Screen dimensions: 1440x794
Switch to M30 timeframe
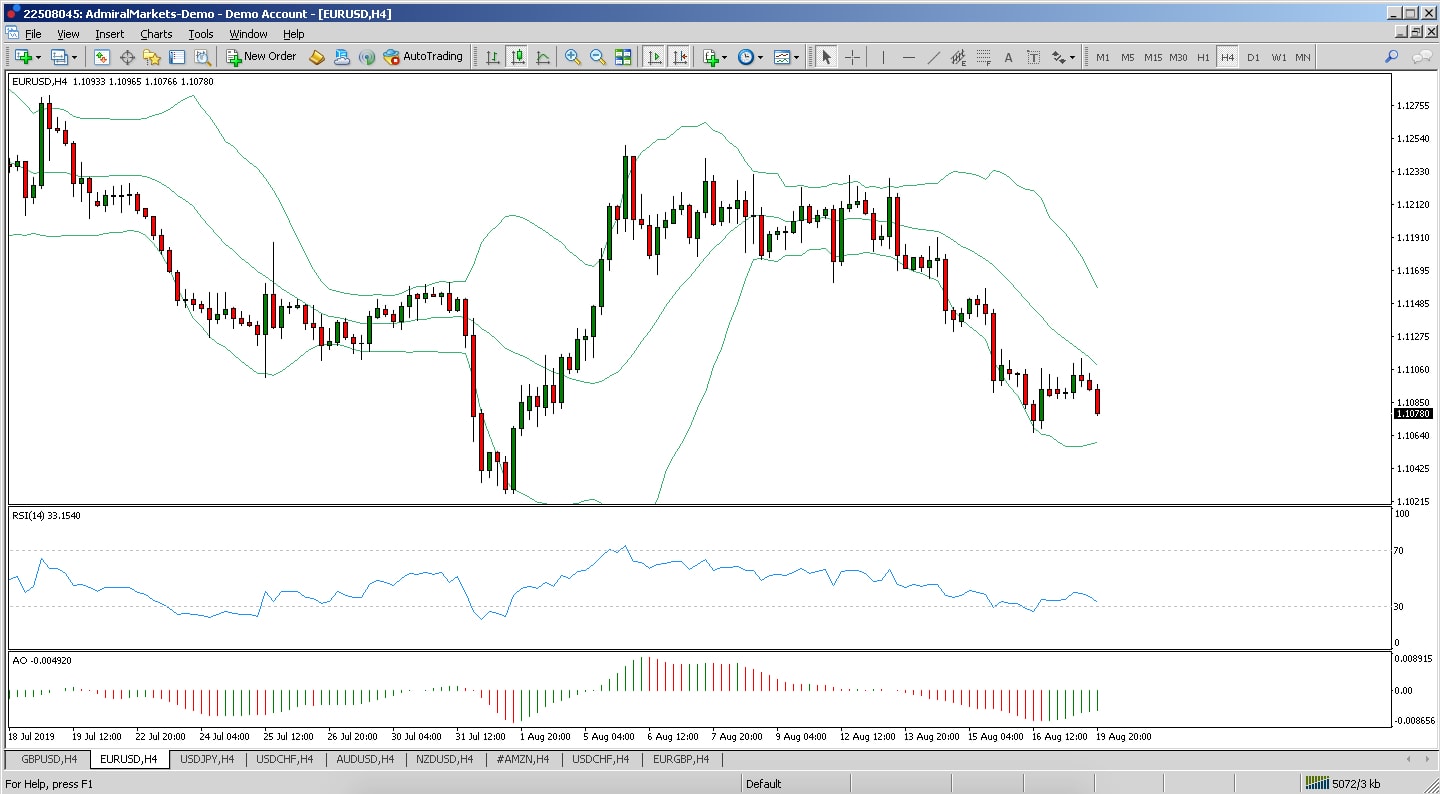(x=1178, y=57)
